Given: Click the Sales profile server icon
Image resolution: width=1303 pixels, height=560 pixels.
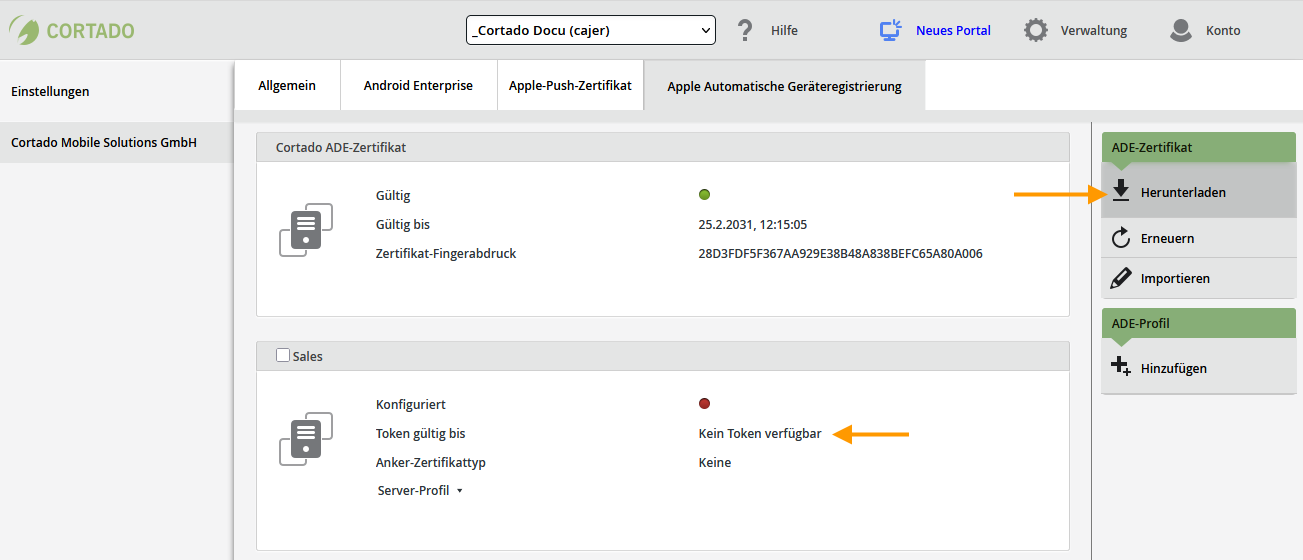Looking at the screenshot, I should pyautogui.click(x=305, y=438).
